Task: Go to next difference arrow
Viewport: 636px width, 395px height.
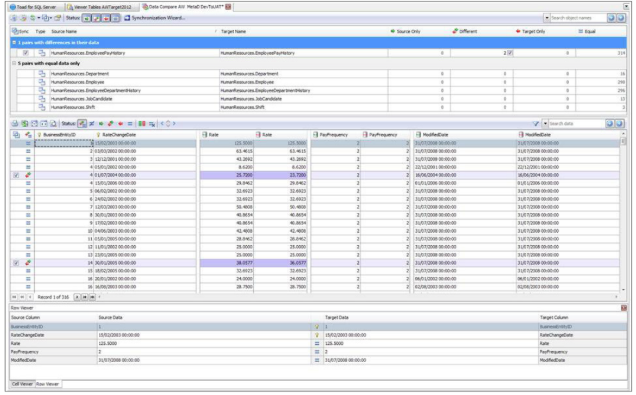Action: [174, 124]
